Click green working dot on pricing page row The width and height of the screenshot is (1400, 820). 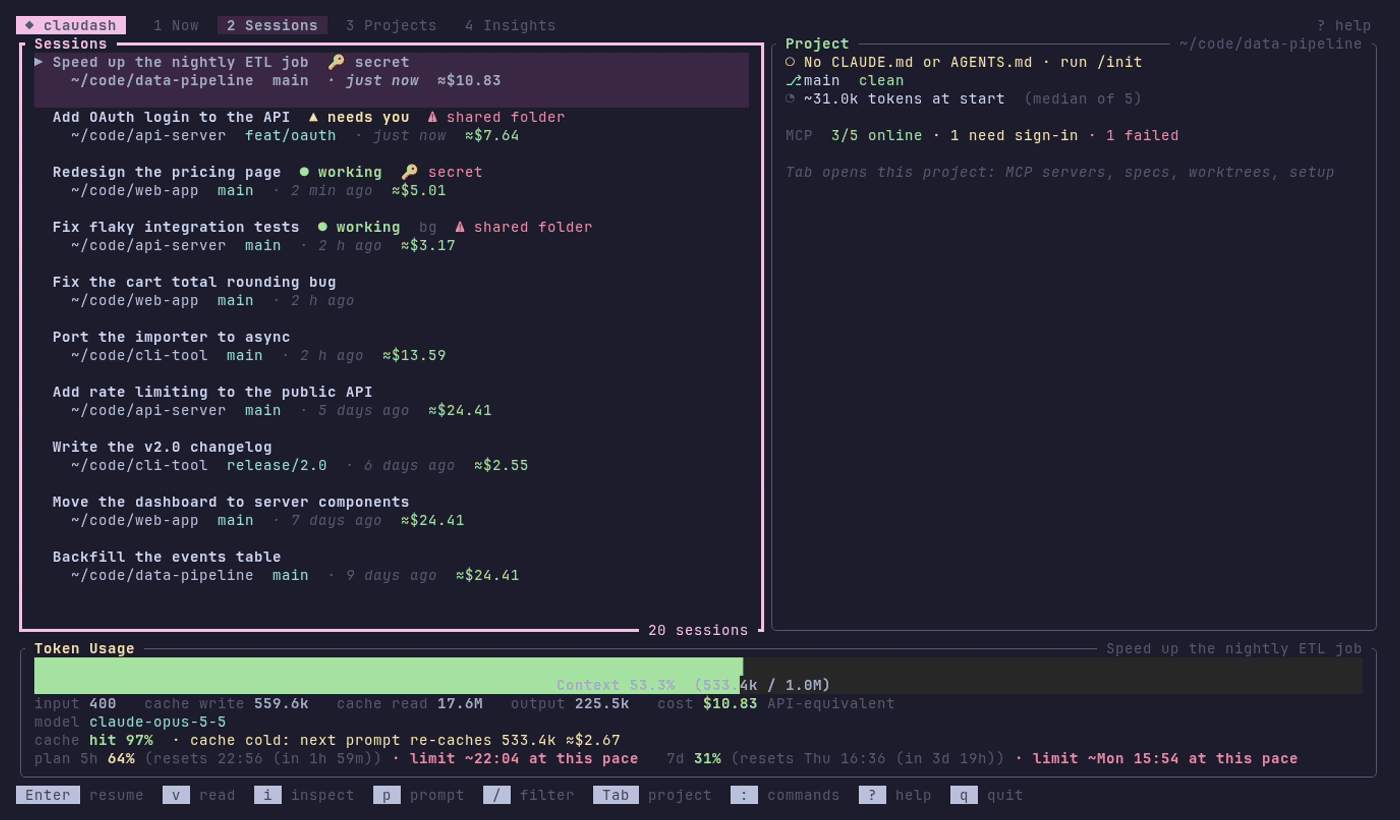tap(304, 172)
